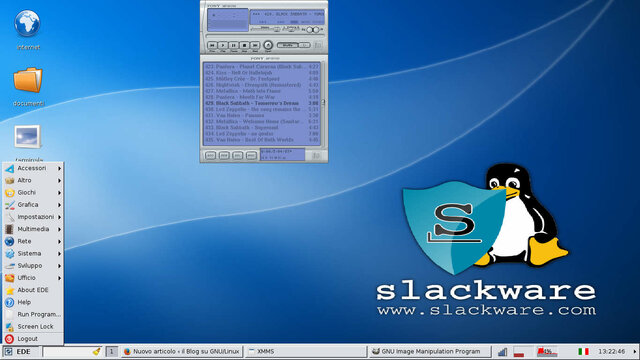Image resolution: width=640 pixels, height=360 pixels.
Task: Click the round eject button in XMMS
Action: click(268, 45)
